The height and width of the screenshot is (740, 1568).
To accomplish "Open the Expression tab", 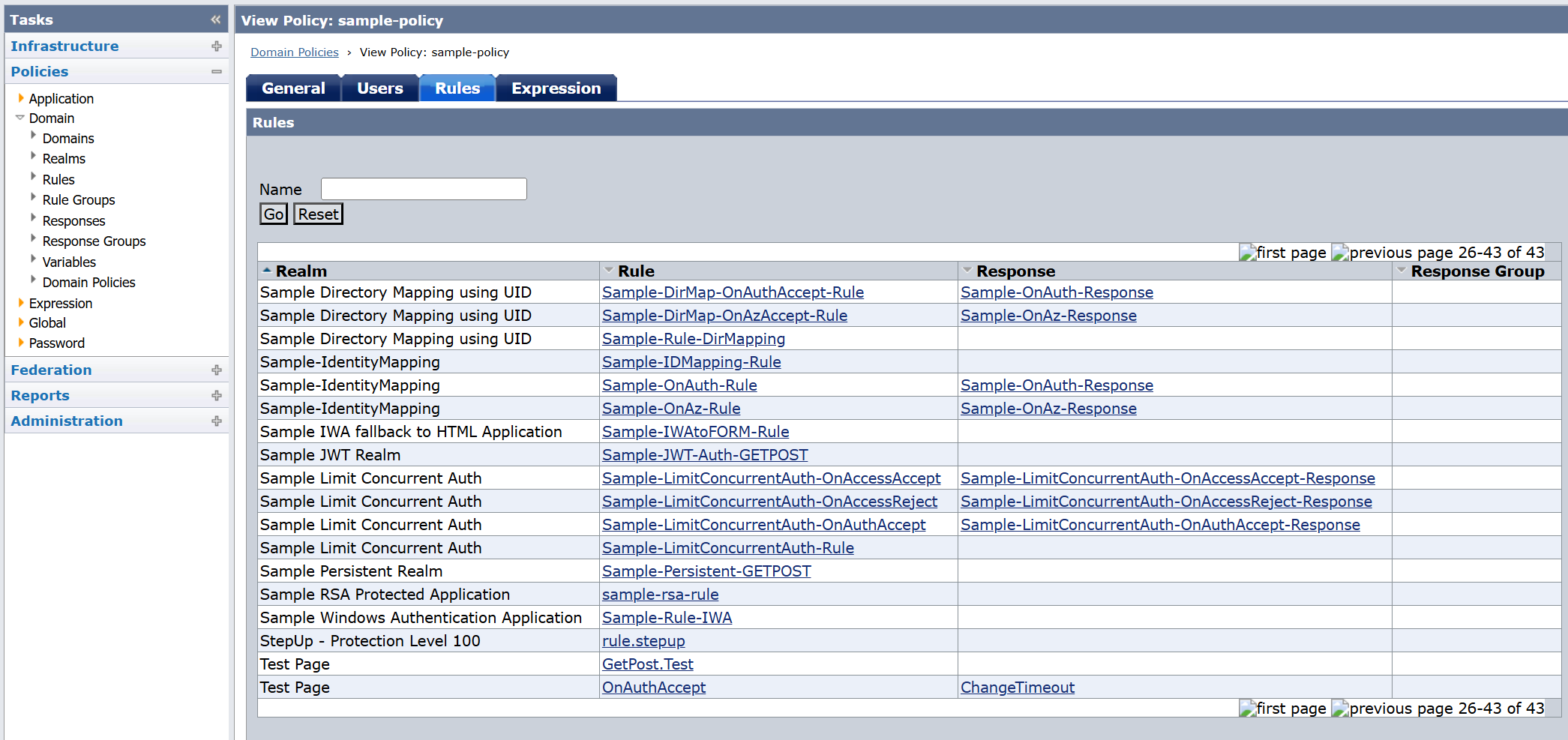I will click(x=556, y=88).
